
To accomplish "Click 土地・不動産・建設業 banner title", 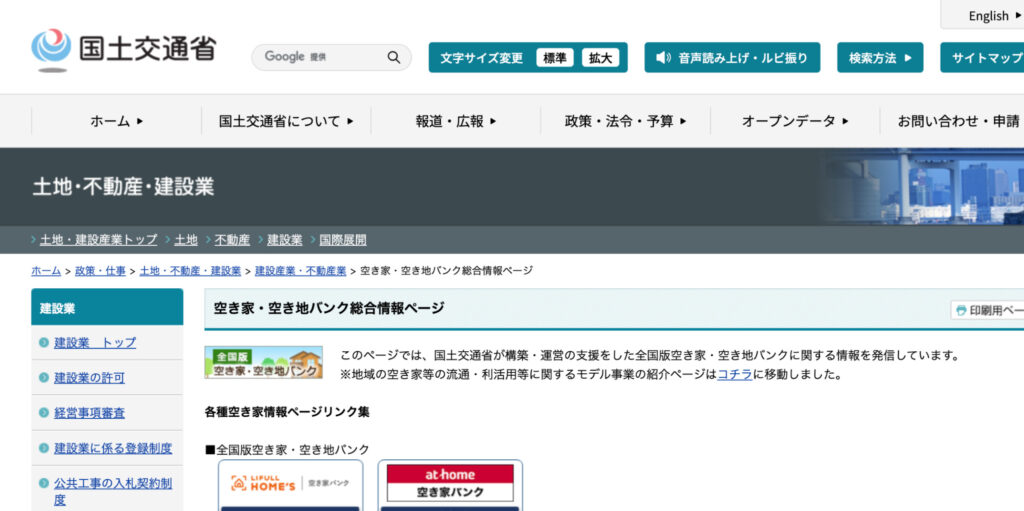I will (123, 187).
